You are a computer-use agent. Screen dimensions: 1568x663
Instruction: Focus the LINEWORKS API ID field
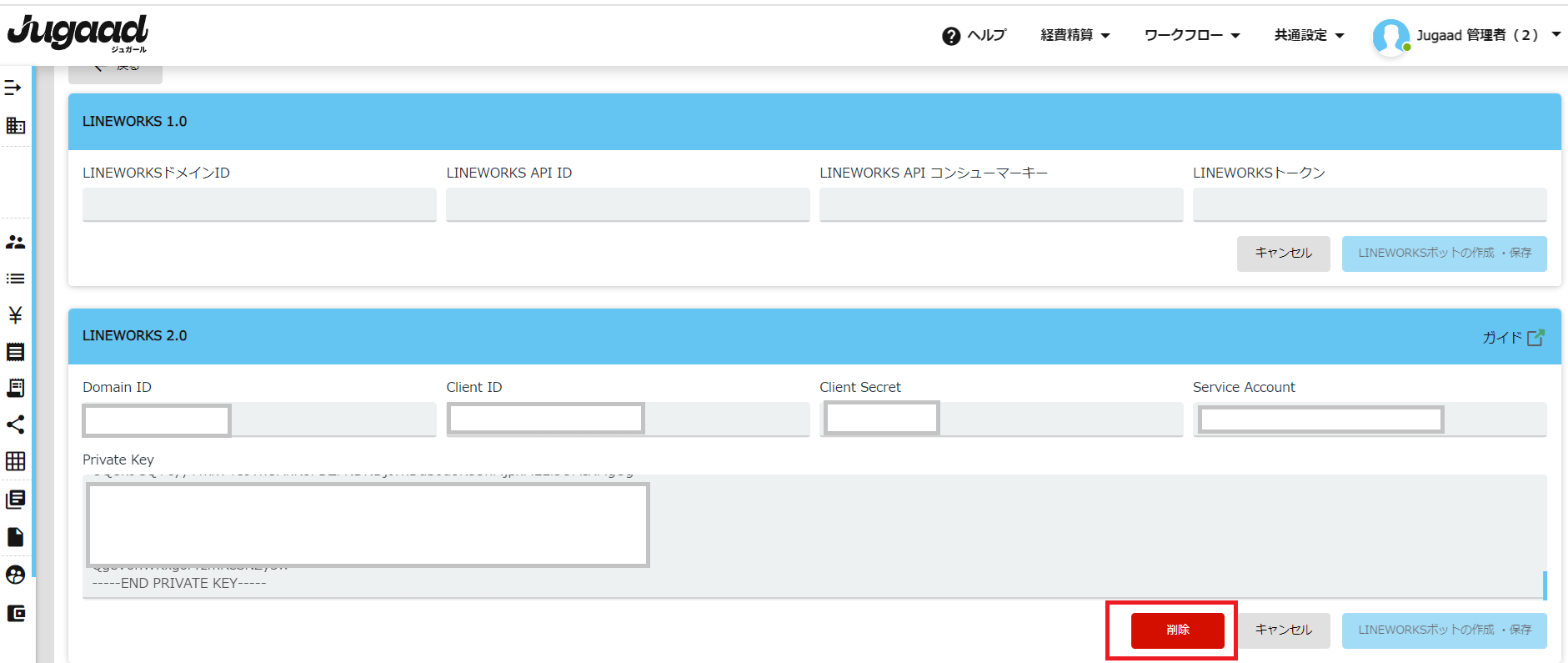coord(628,204)
